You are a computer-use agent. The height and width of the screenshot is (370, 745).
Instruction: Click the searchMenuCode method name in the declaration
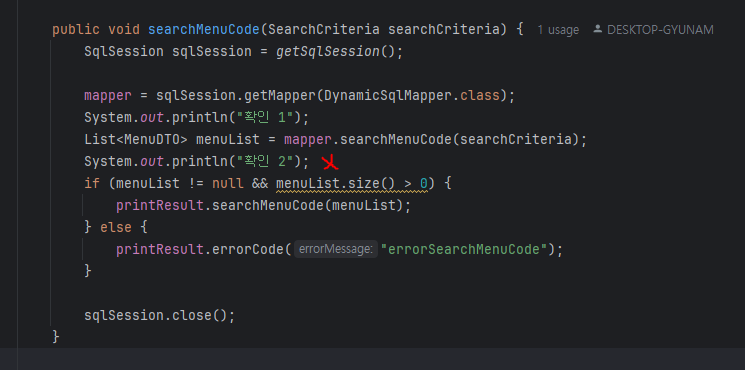point(203,29)
